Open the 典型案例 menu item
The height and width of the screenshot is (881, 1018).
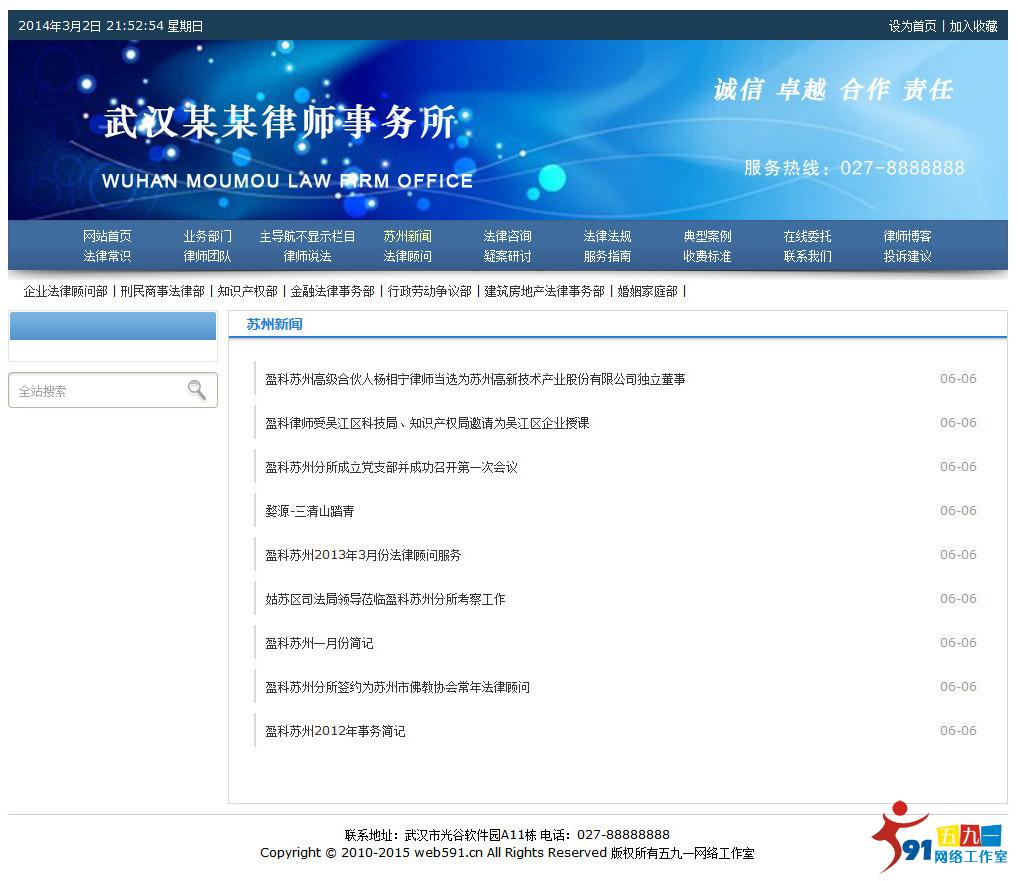(706, 236)
